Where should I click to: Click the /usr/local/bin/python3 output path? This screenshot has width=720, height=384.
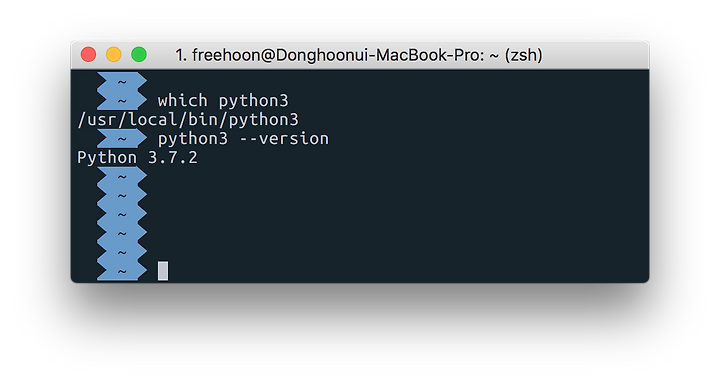coord(188,120)
